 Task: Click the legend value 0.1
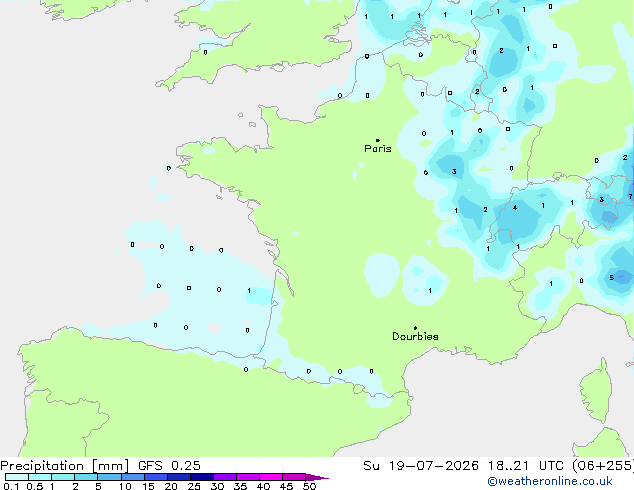pyautogui.click(x=11, y=486)
